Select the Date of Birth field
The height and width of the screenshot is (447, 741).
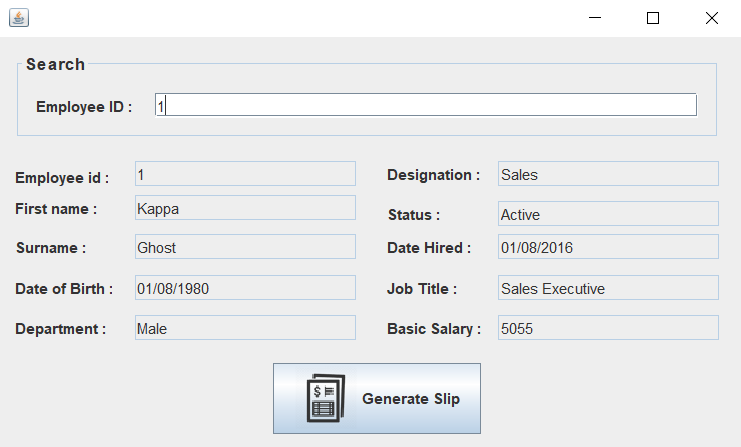pyautogui.click(x=245, y=288)
